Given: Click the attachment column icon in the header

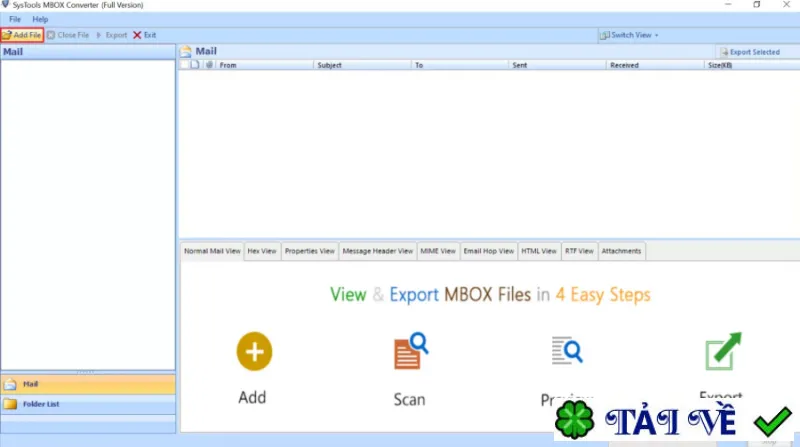Looking at the screenshot, I should (x=209, y=65).
